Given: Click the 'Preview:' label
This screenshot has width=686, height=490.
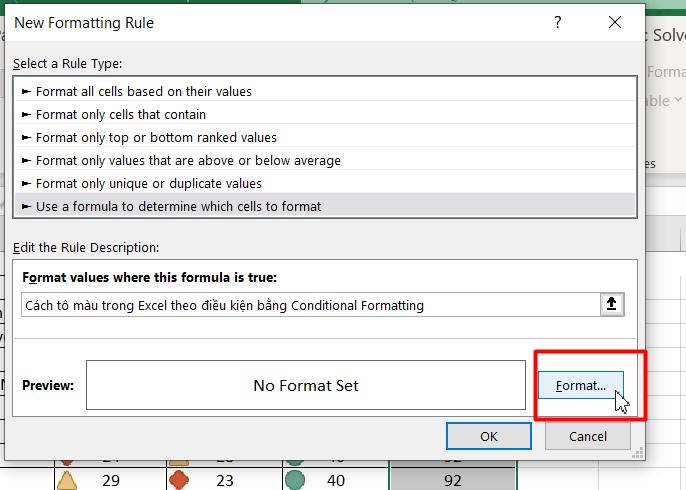Looking at the screenshot, I should point(48,385).
